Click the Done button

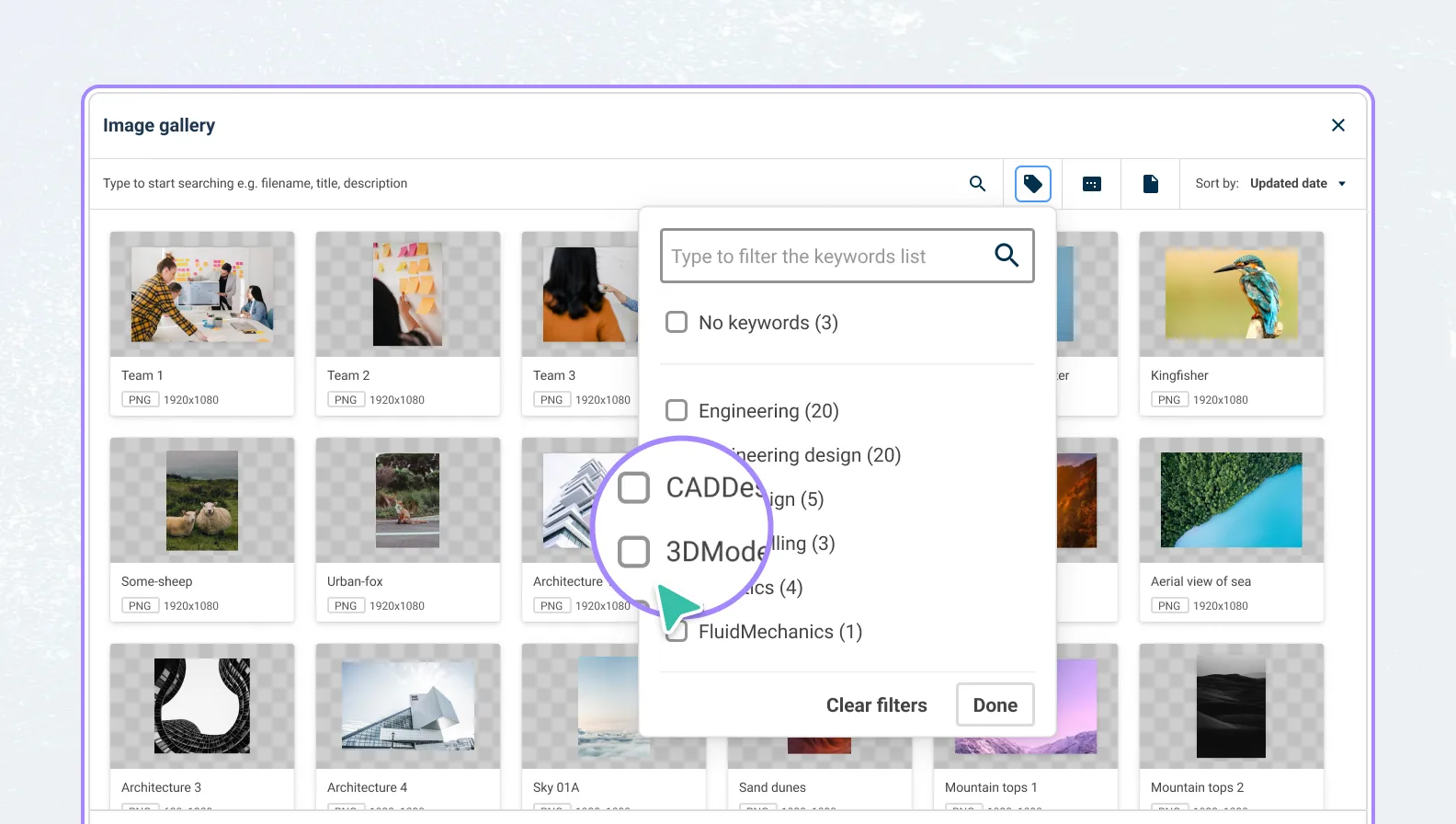click(995, 705)
